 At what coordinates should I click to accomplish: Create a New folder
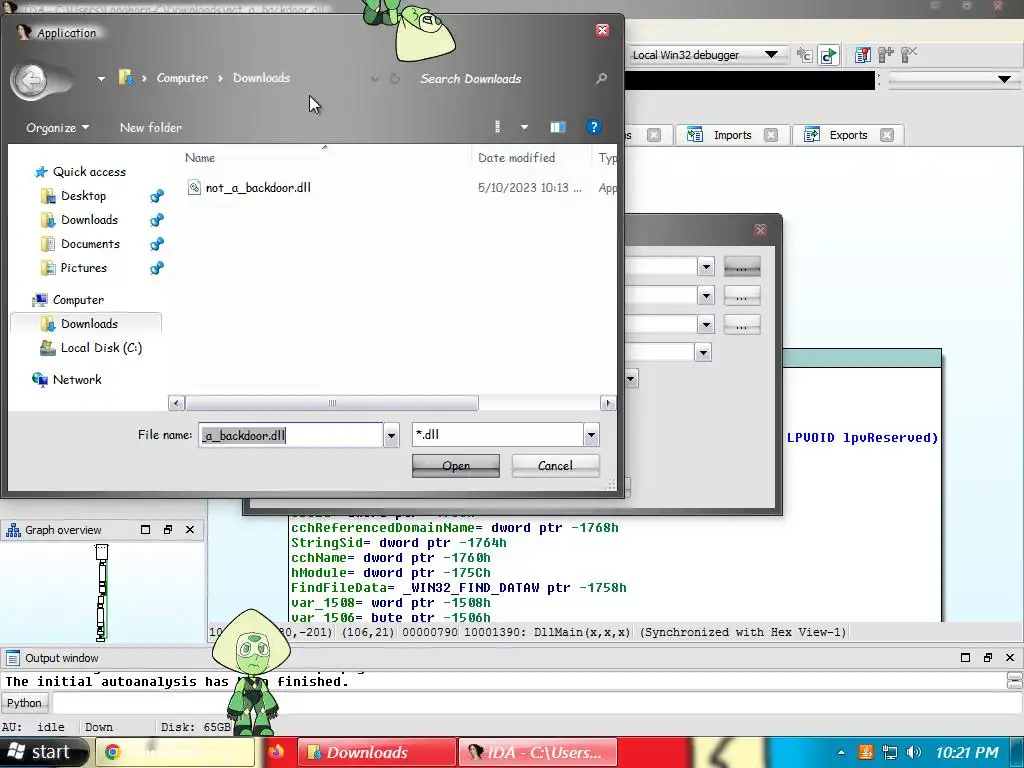(151, 128)
